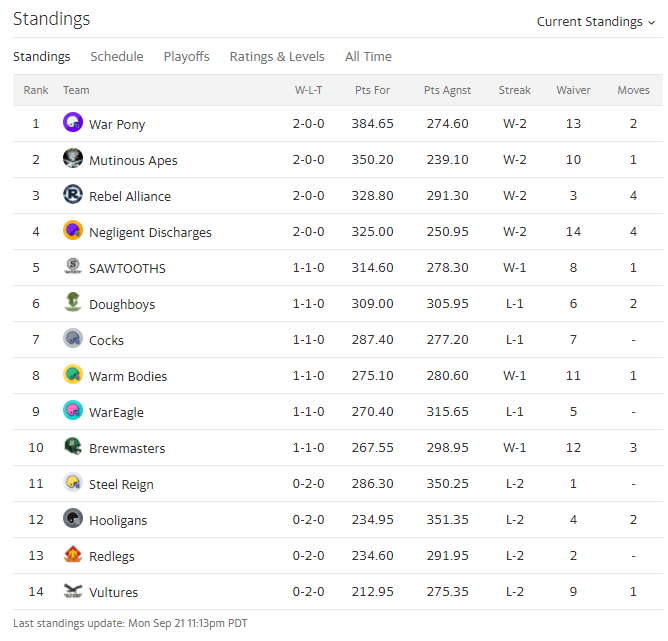
Task: Select the Rebel Alliance R logo
Action: click(73, 194)
